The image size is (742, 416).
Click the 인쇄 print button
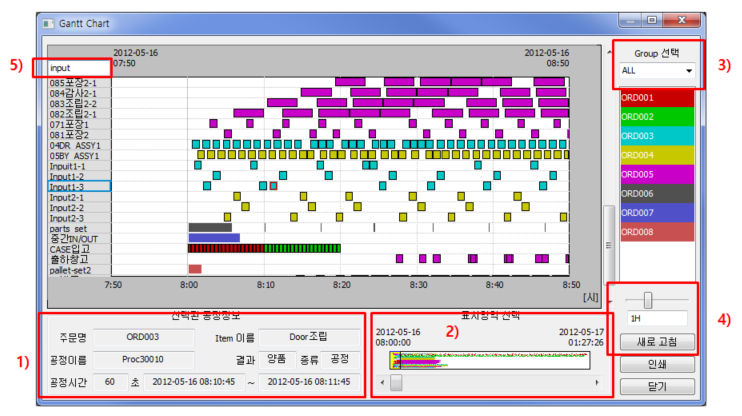656,365
